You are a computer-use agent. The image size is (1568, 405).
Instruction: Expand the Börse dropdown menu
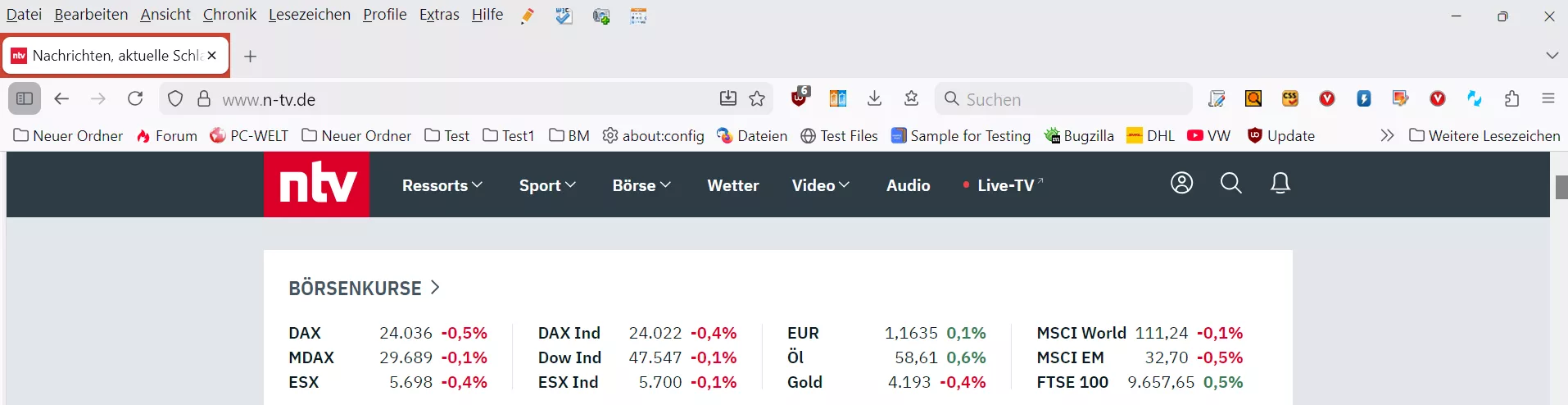[x=641, y=185]
